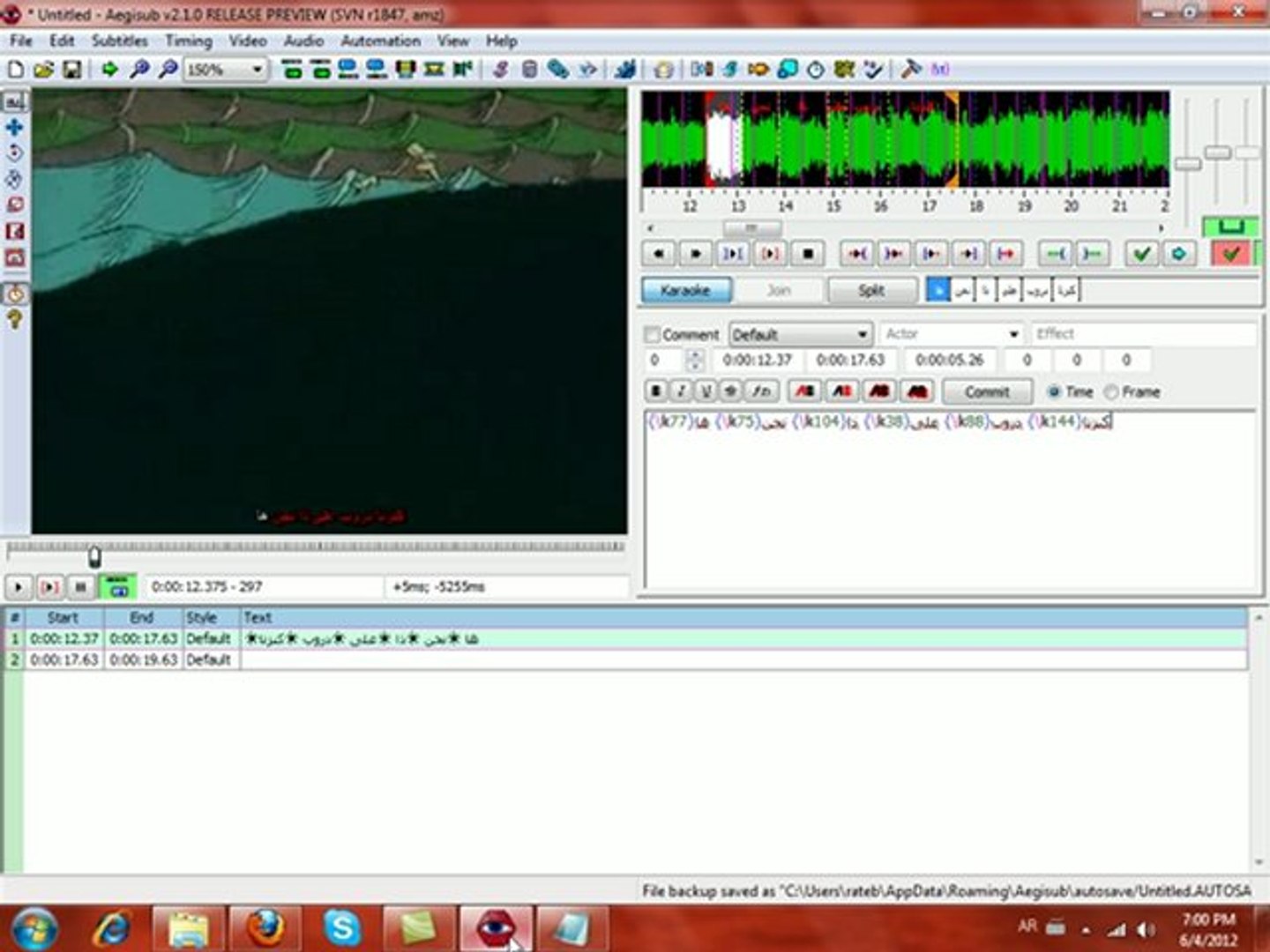Image resolution: width=1270 pixels, height=952 pixels.
Task: Select the Time radio button
Action: [1053, 391]
